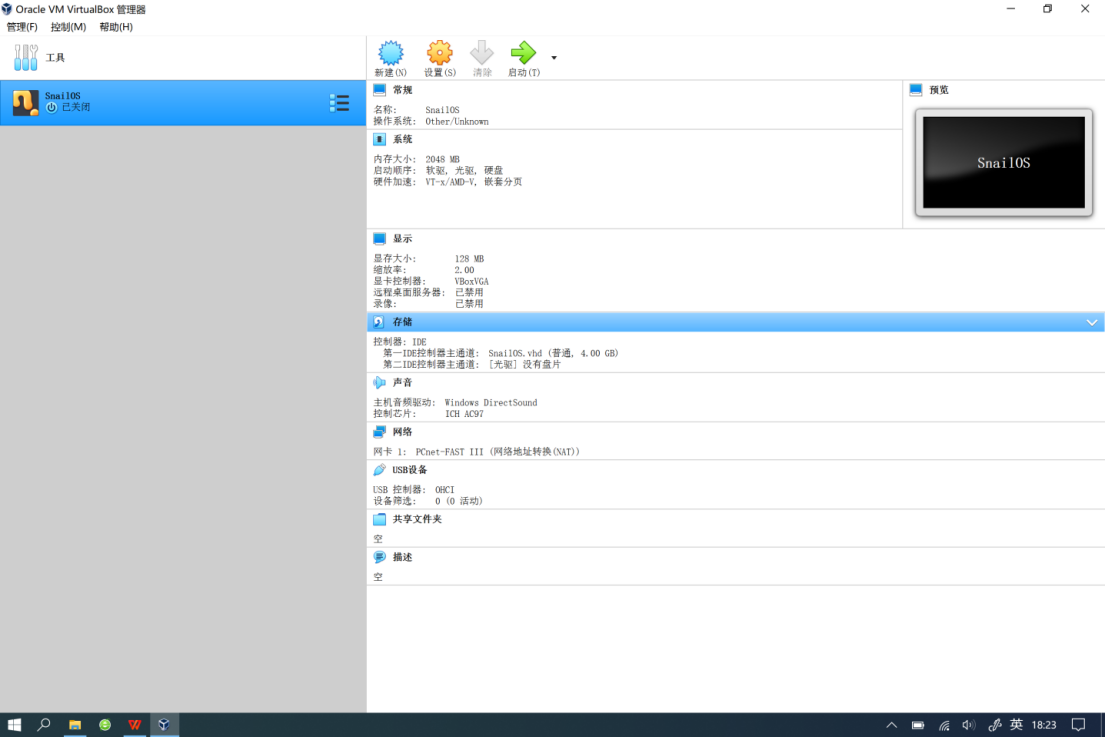Click the 没有盘片 optical drive entry

click(524, 365)
